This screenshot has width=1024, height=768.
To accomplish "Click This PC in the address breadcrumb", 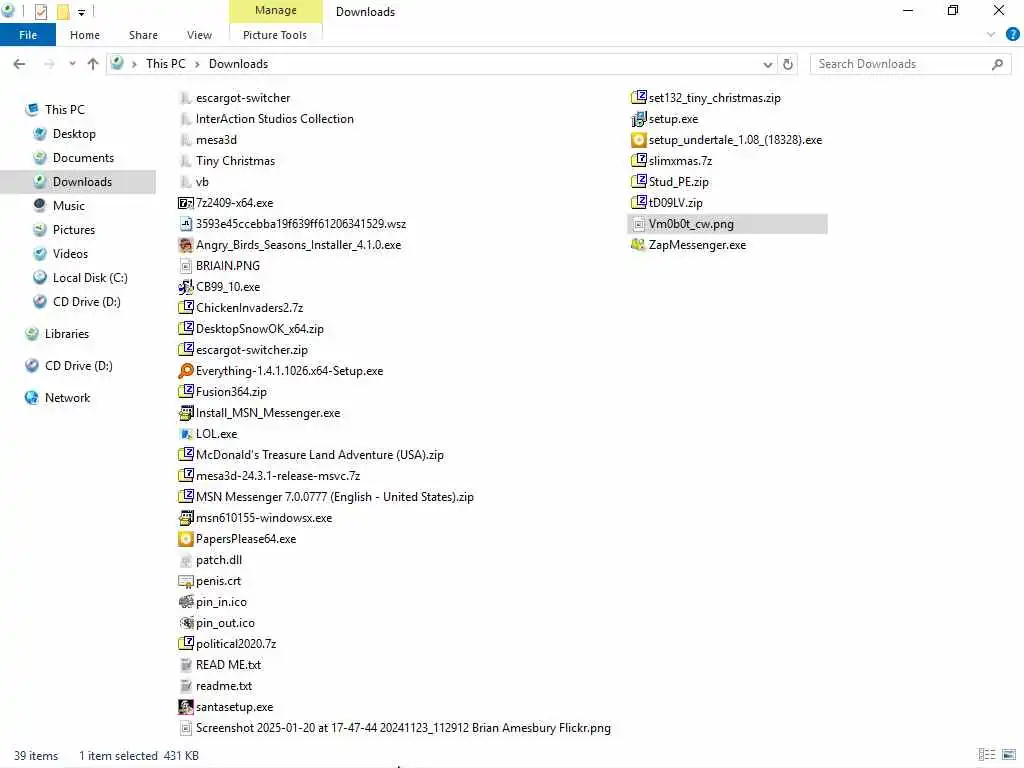I will coord(166,64).
